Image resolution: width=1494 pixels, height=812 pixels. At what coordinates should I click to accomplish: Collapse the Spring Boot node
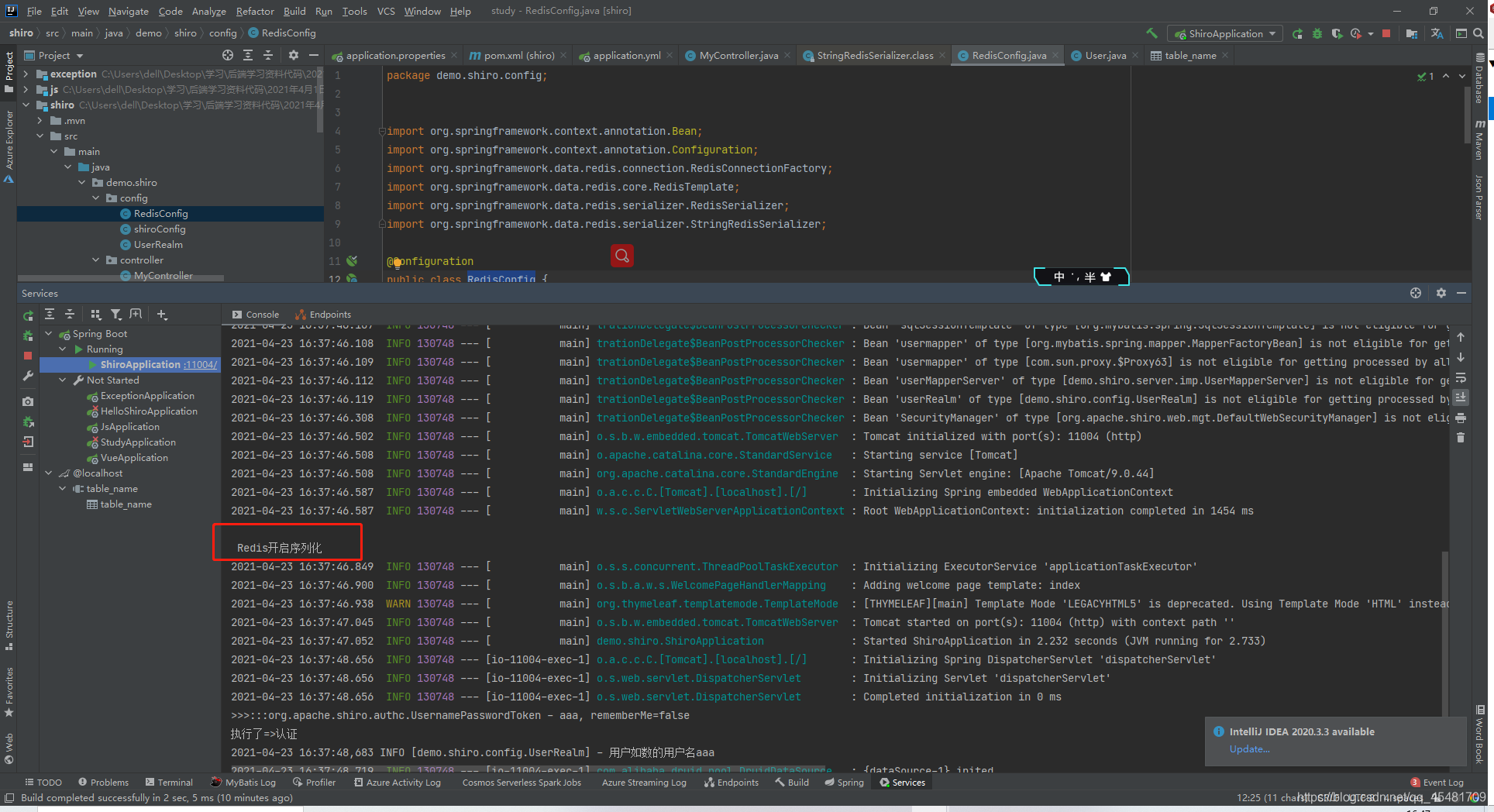(x=49, y=333)
